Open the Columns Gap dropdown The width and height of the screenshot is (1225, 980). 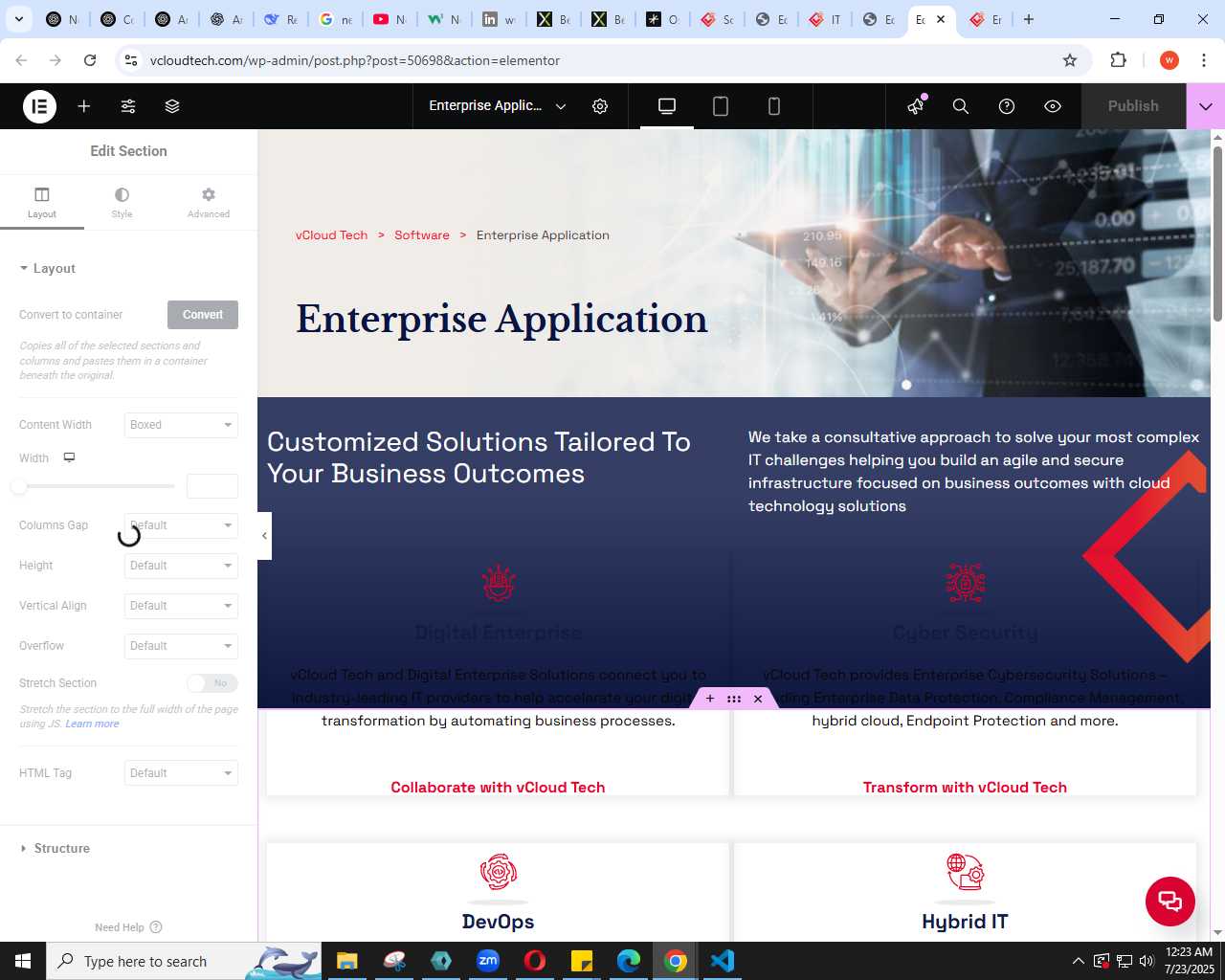pyautogui.click(x=181, y=525)
